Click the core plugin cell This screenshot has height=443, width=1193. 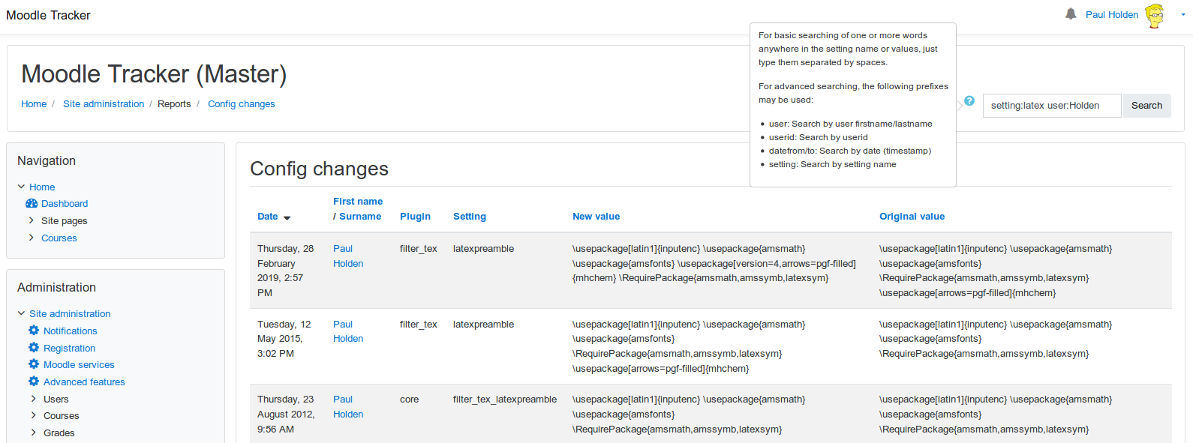pos(409,399)
